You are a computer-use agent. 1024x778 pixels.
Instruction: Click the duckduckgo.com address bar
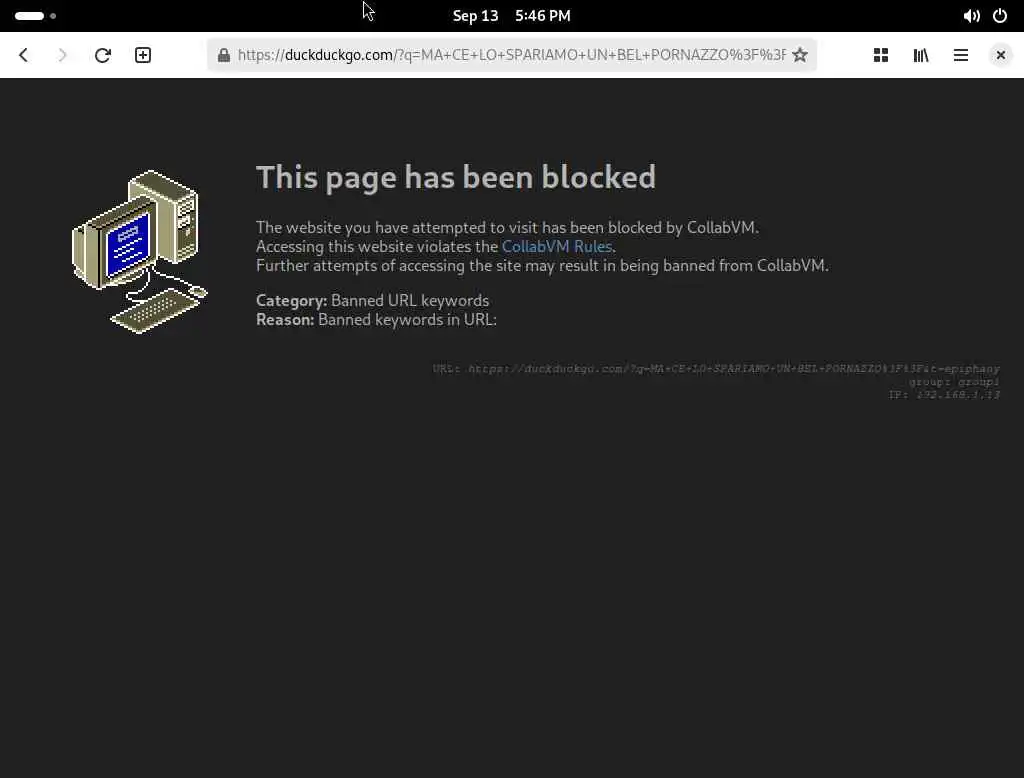(512, 55)
